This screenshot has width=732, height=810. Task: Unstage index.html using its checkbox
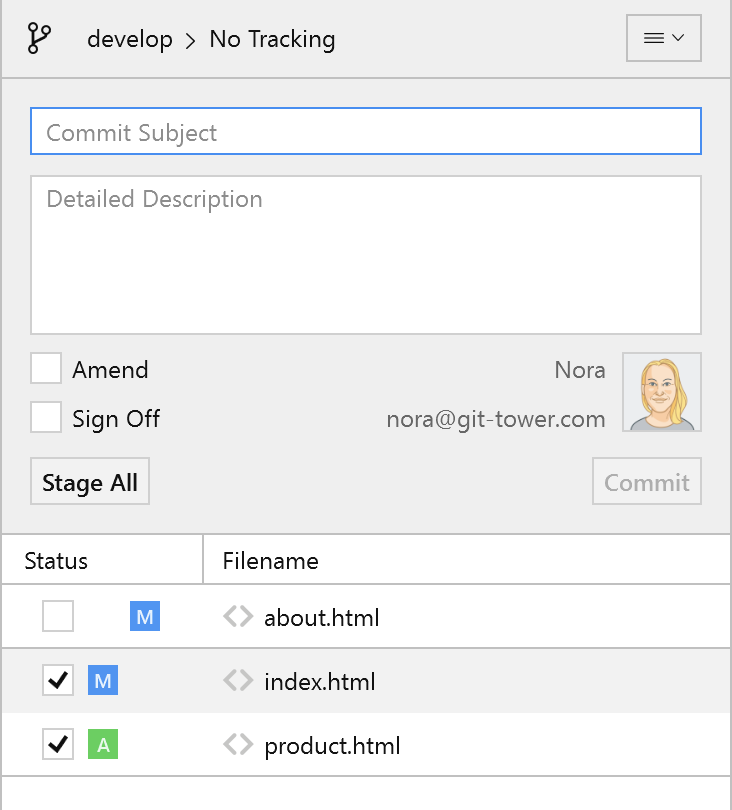(58, 681)
